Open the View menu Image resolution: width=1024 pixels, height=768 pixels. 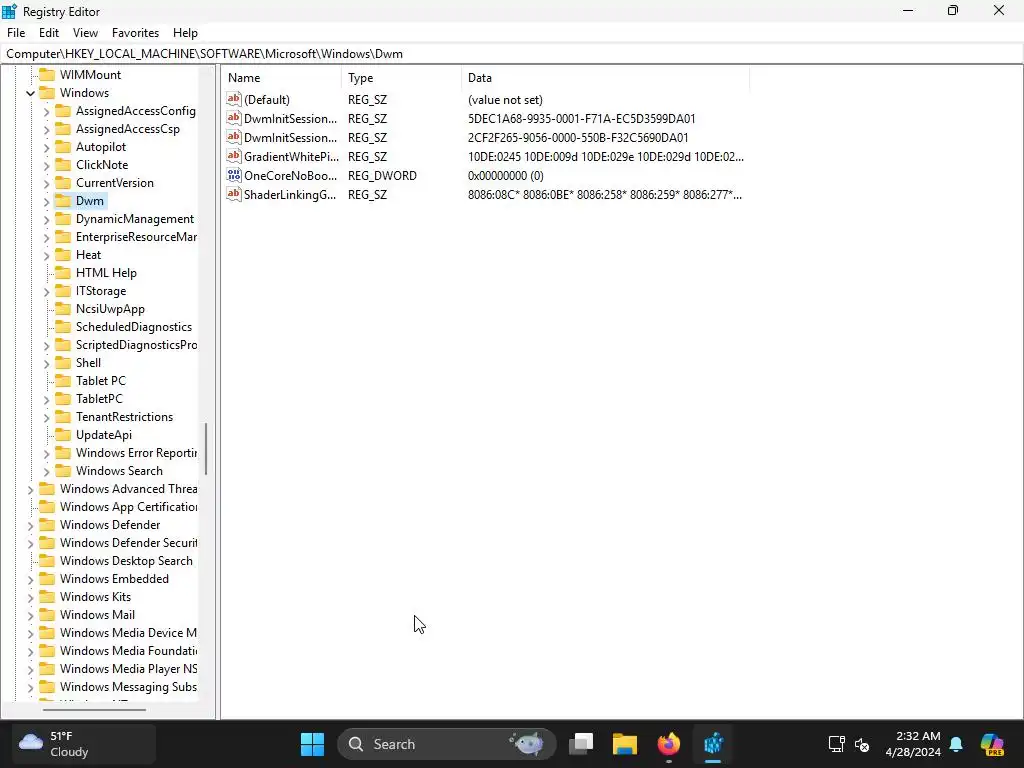coord(85,33)
